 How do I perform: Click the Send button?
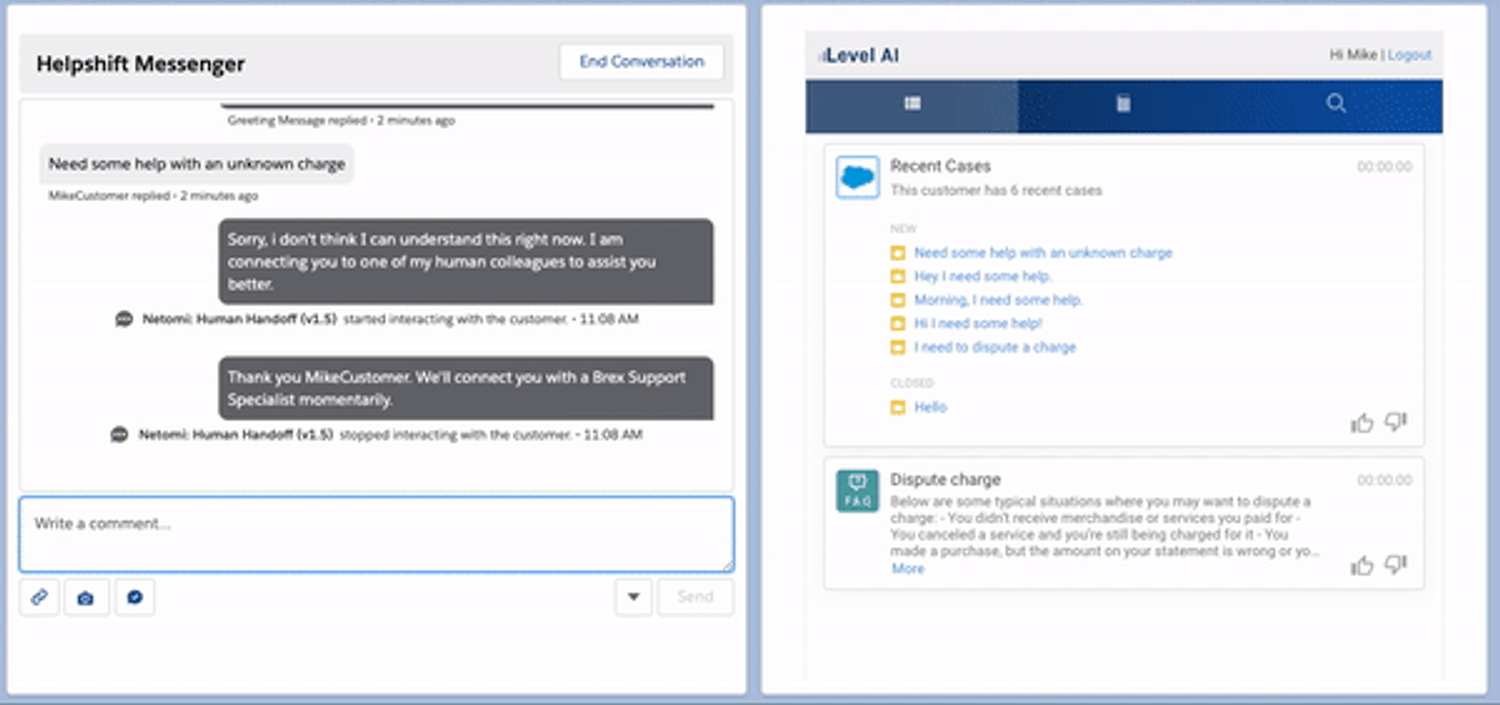pyautogui.click(x=695, y=597)
